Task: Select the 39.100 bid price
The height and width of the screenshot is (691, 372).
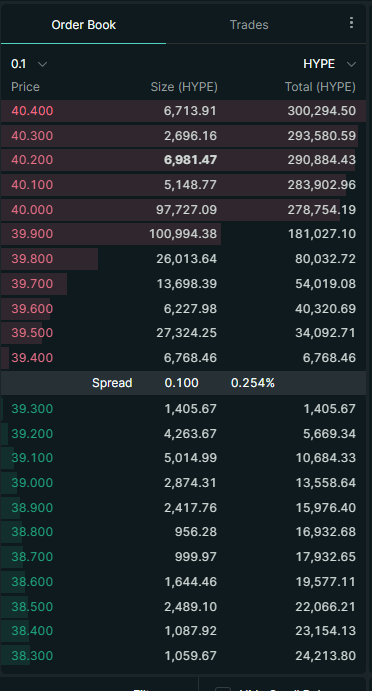Action: point(32,458)
